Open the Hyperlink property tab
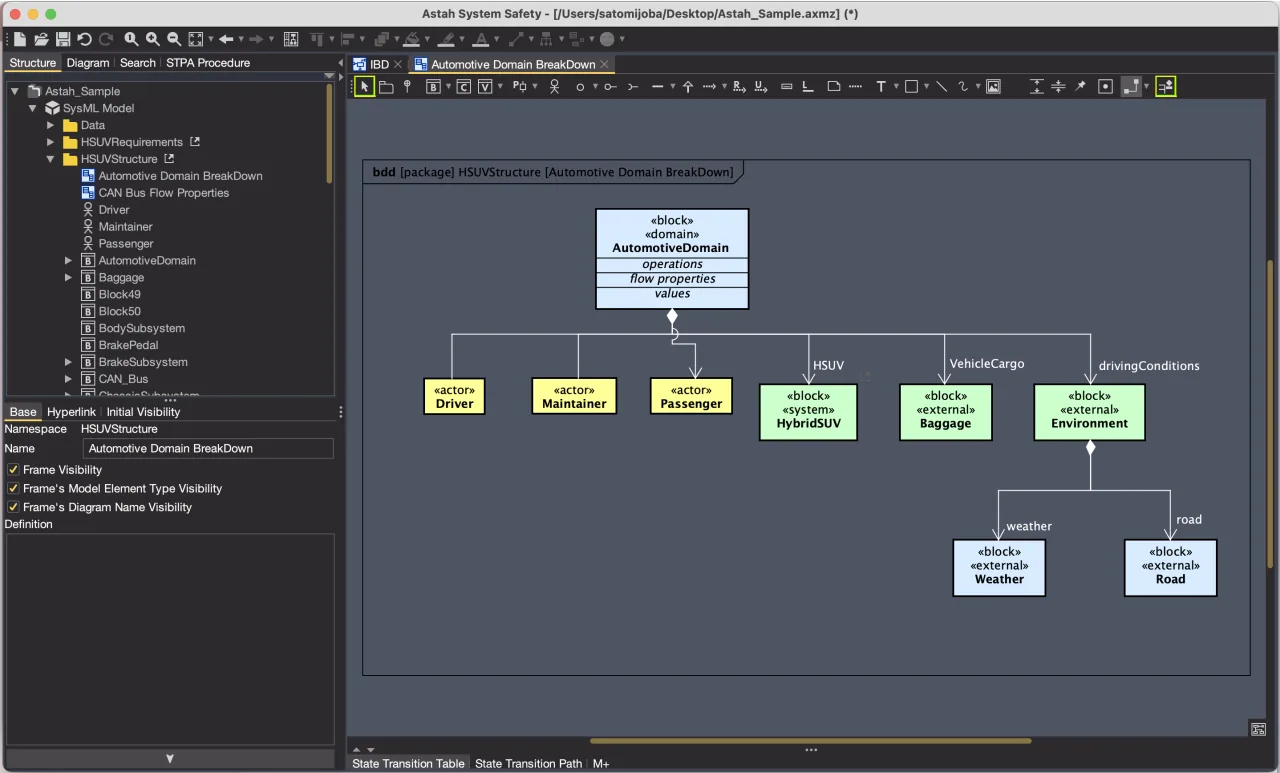Screen dimensions: 1280x773 71,412
